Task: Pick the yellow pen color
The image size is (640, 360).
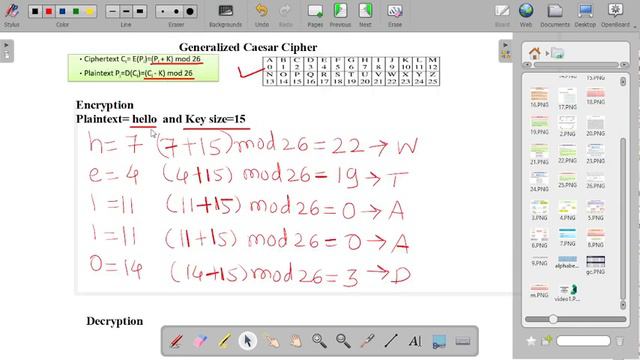Action: click(90, 11)
